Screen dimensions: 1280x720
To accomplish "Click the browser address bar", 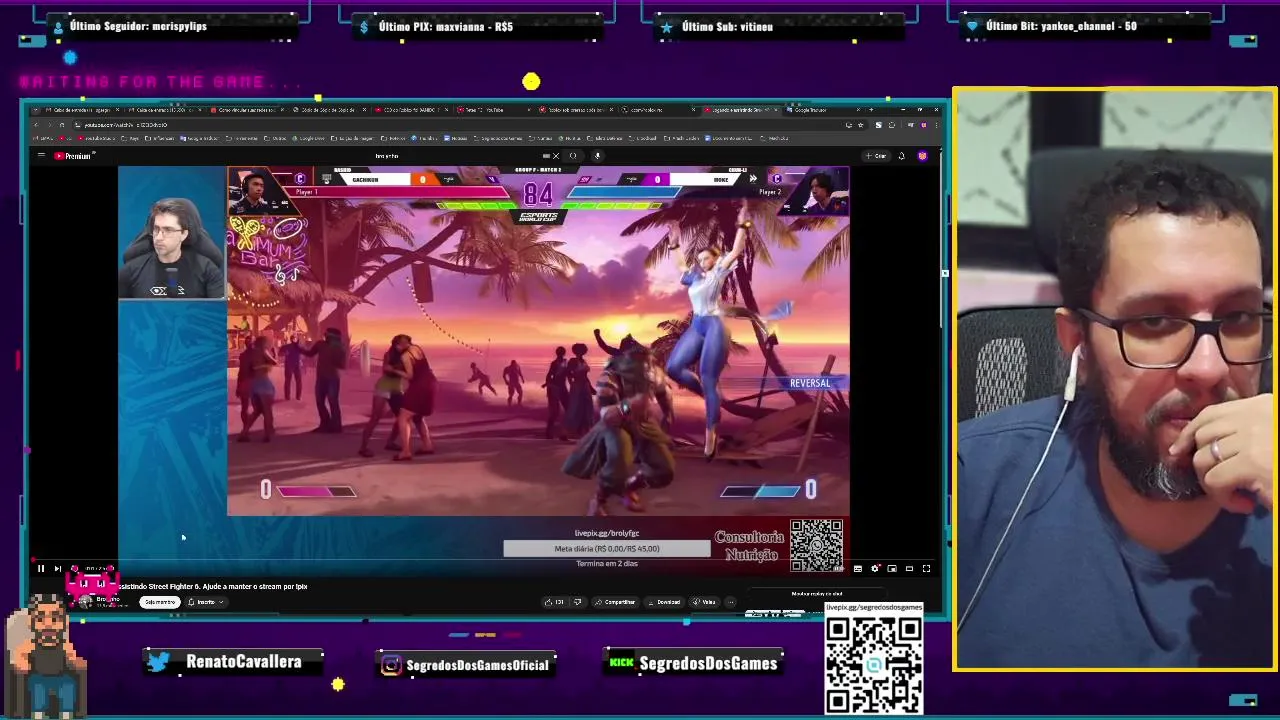I will pyautogui.click(x=450, y=125).
